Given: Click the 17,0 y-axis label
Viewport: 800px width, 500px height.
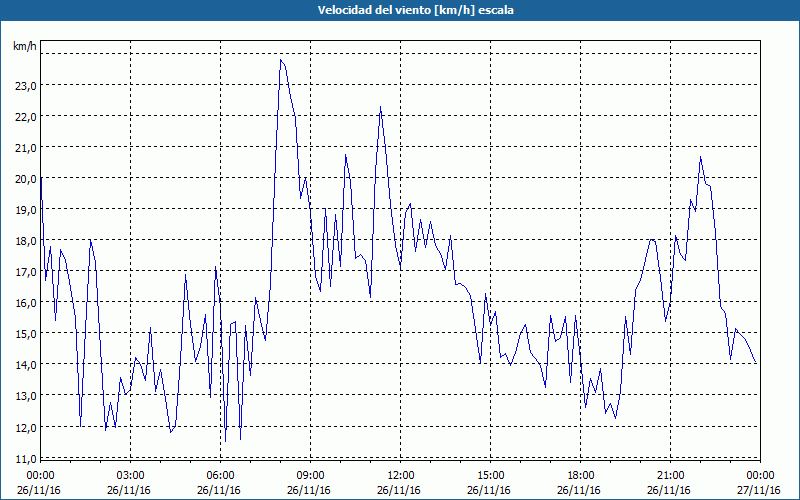Looking at the screenshot, I should (x=26, y=272).
